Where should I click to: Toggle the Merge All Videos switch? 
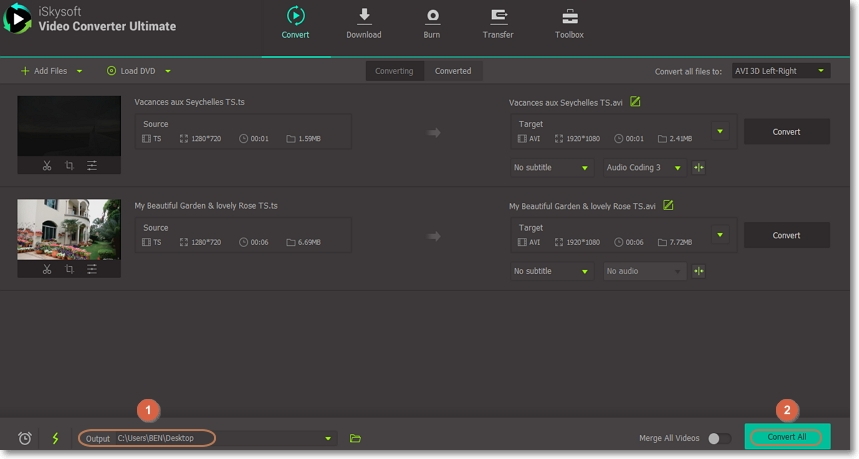(x=717, y=438)
